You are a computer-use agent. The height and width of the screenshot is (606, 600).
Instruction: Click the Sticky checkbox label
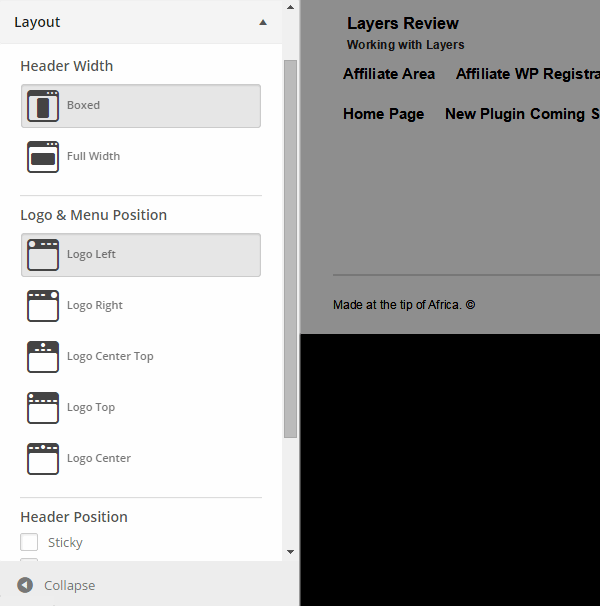click(x=65, y=543)
